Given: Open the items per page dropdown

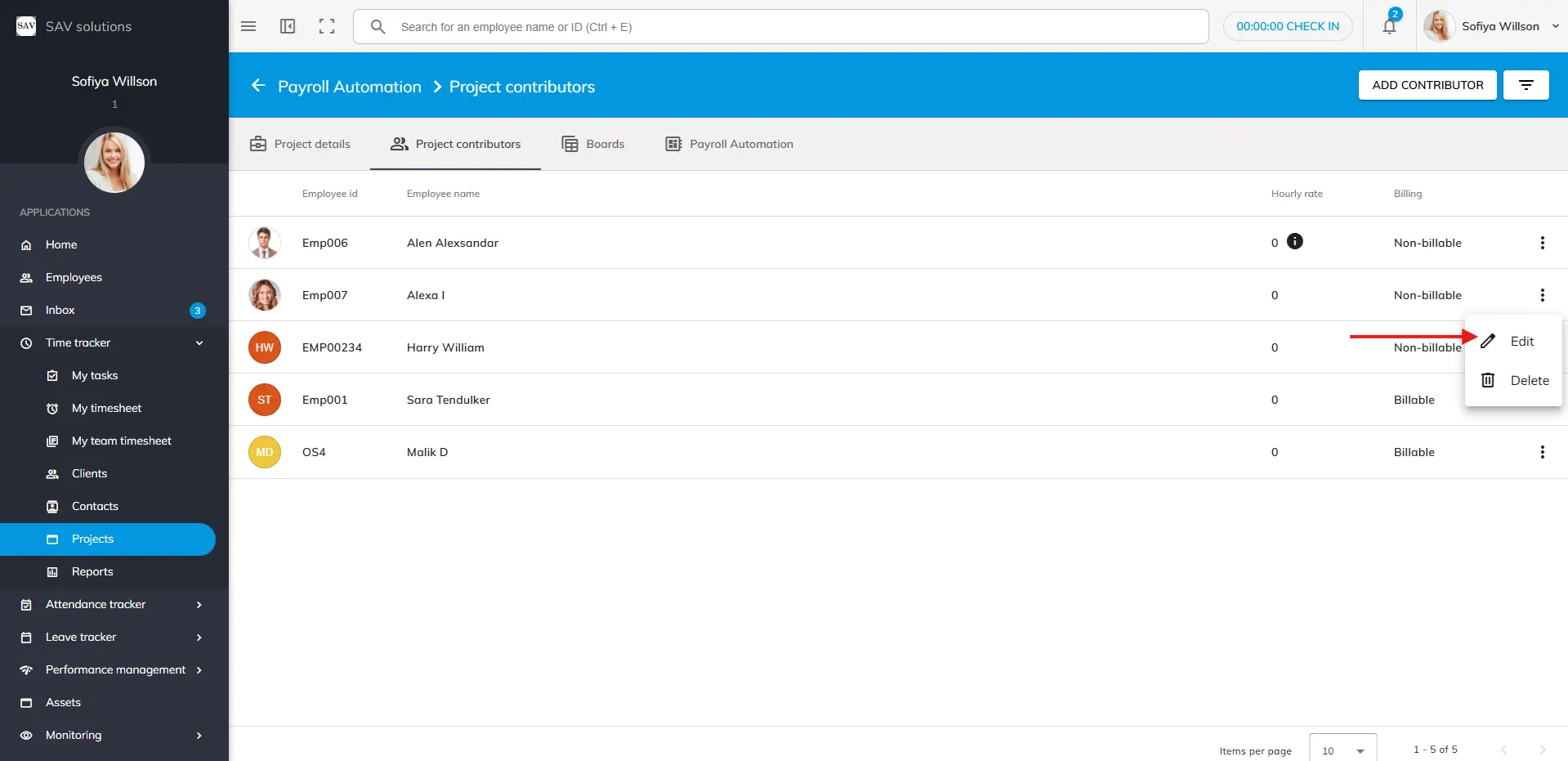Looking at the screenshot, I should point(1342,750).
